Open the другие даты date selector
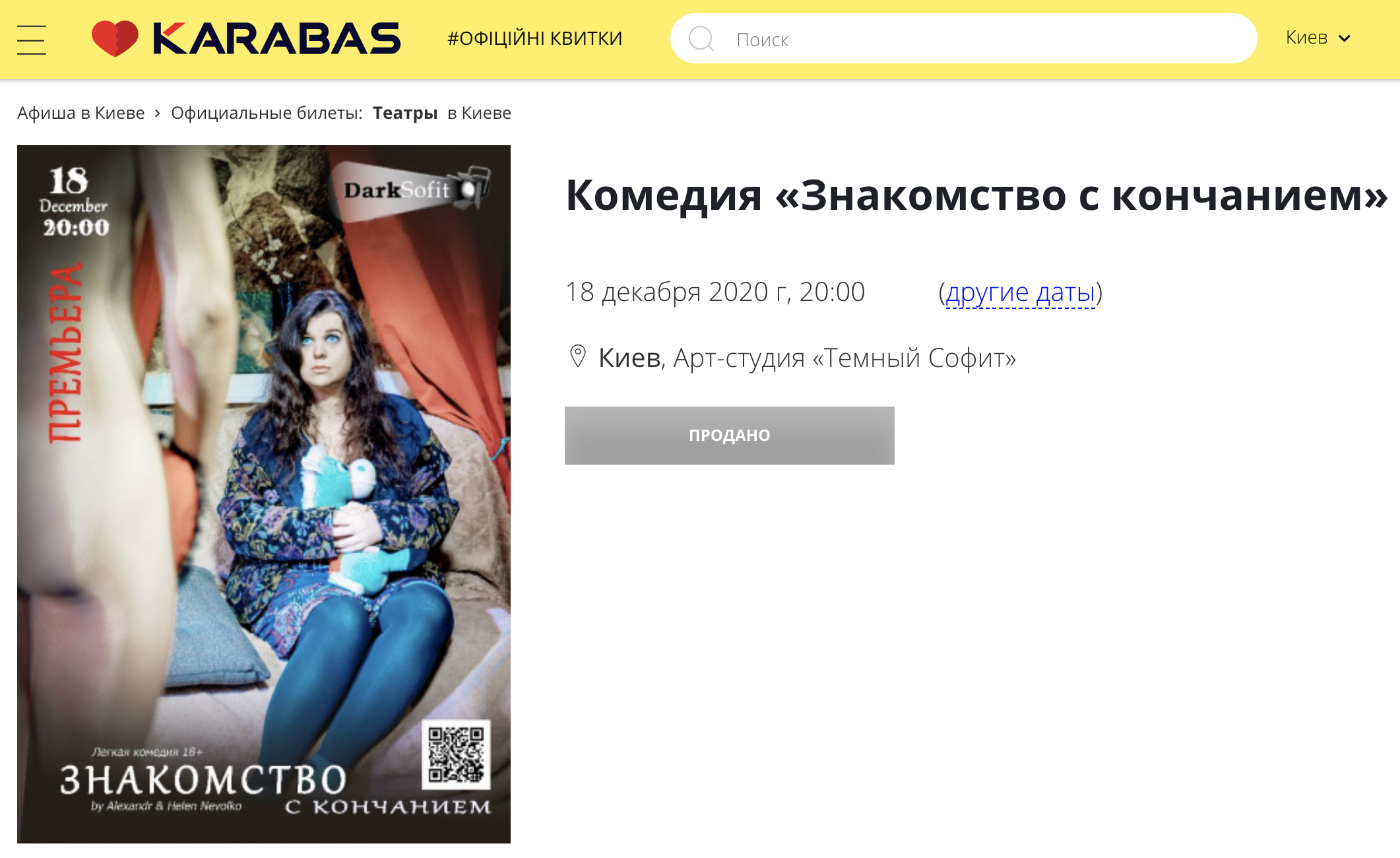This screenshot has width=1400, height=858. [x=1020, y=292]
